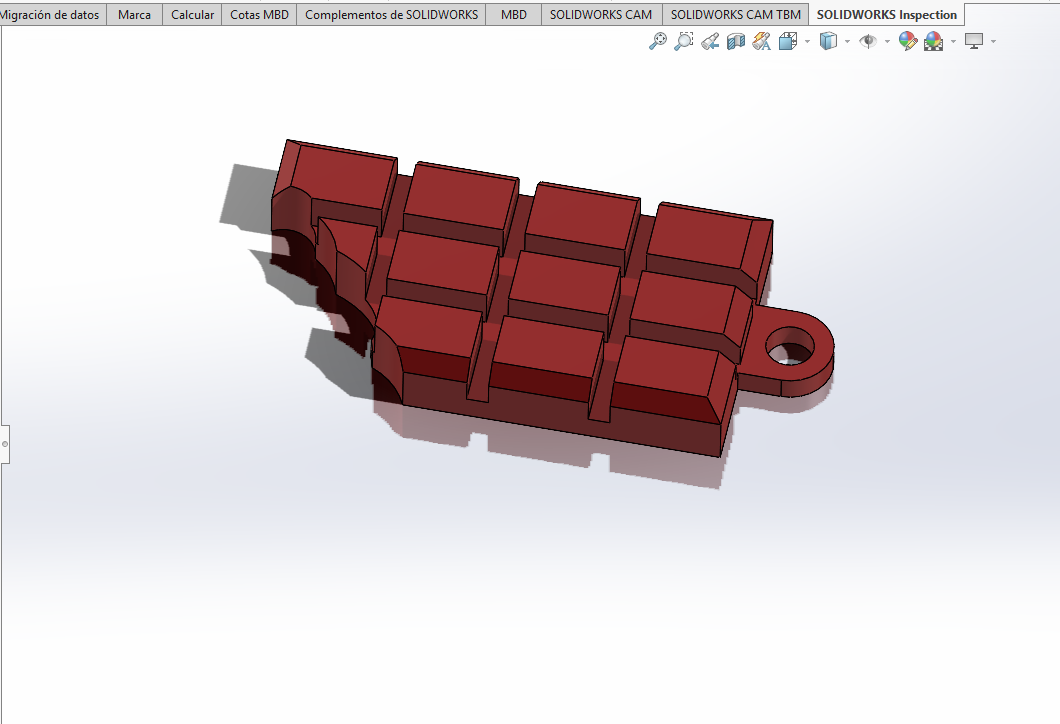This screenshot has width=1060, height=724.
Task: Click the Display Style icon
Action: (x=828, y=41)
